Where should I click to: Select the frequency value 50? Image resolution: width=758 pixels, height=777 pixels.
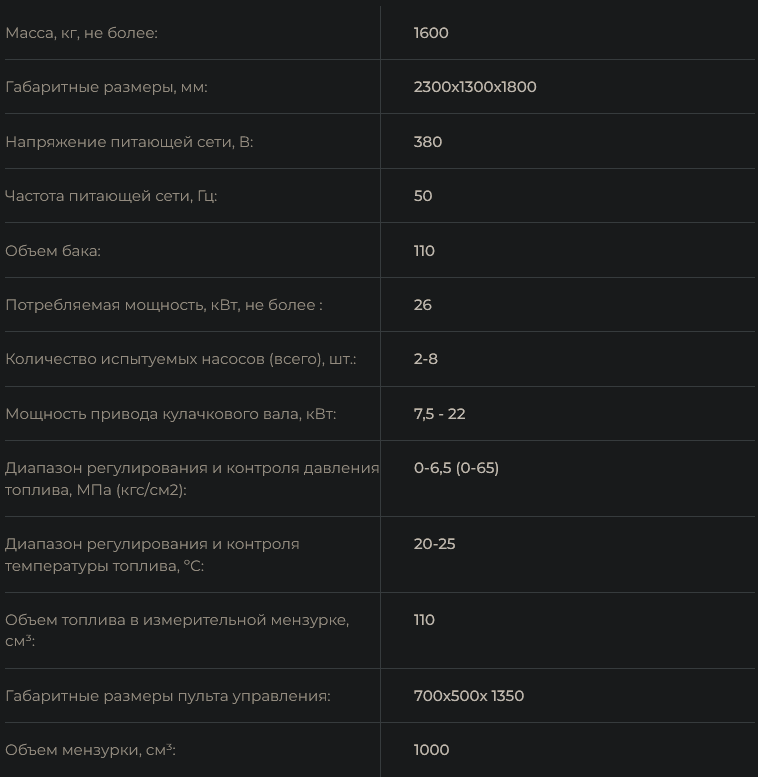point(423,196)
